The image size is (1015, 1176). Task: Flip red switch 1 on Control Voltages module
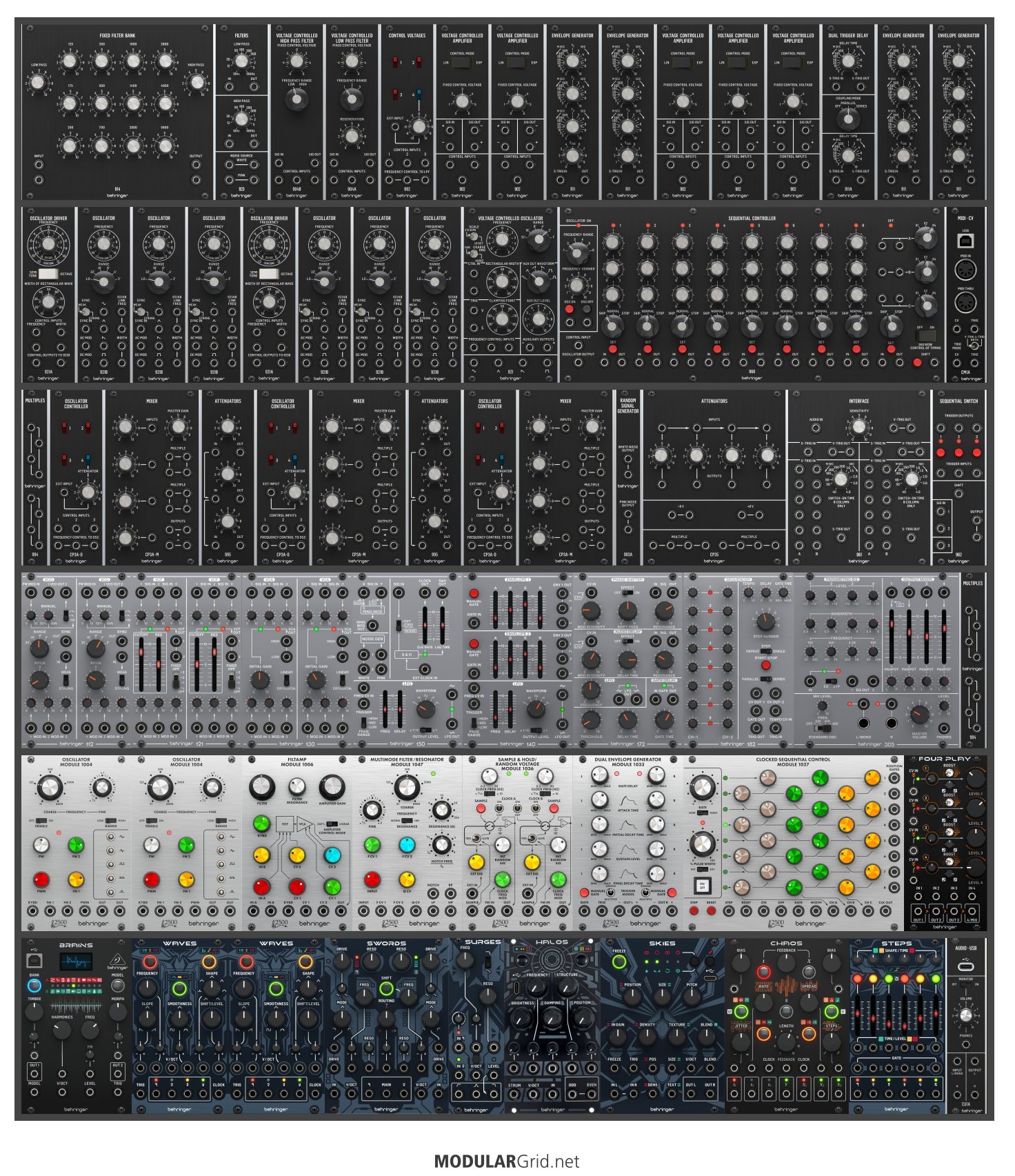(x=396, y=63)
